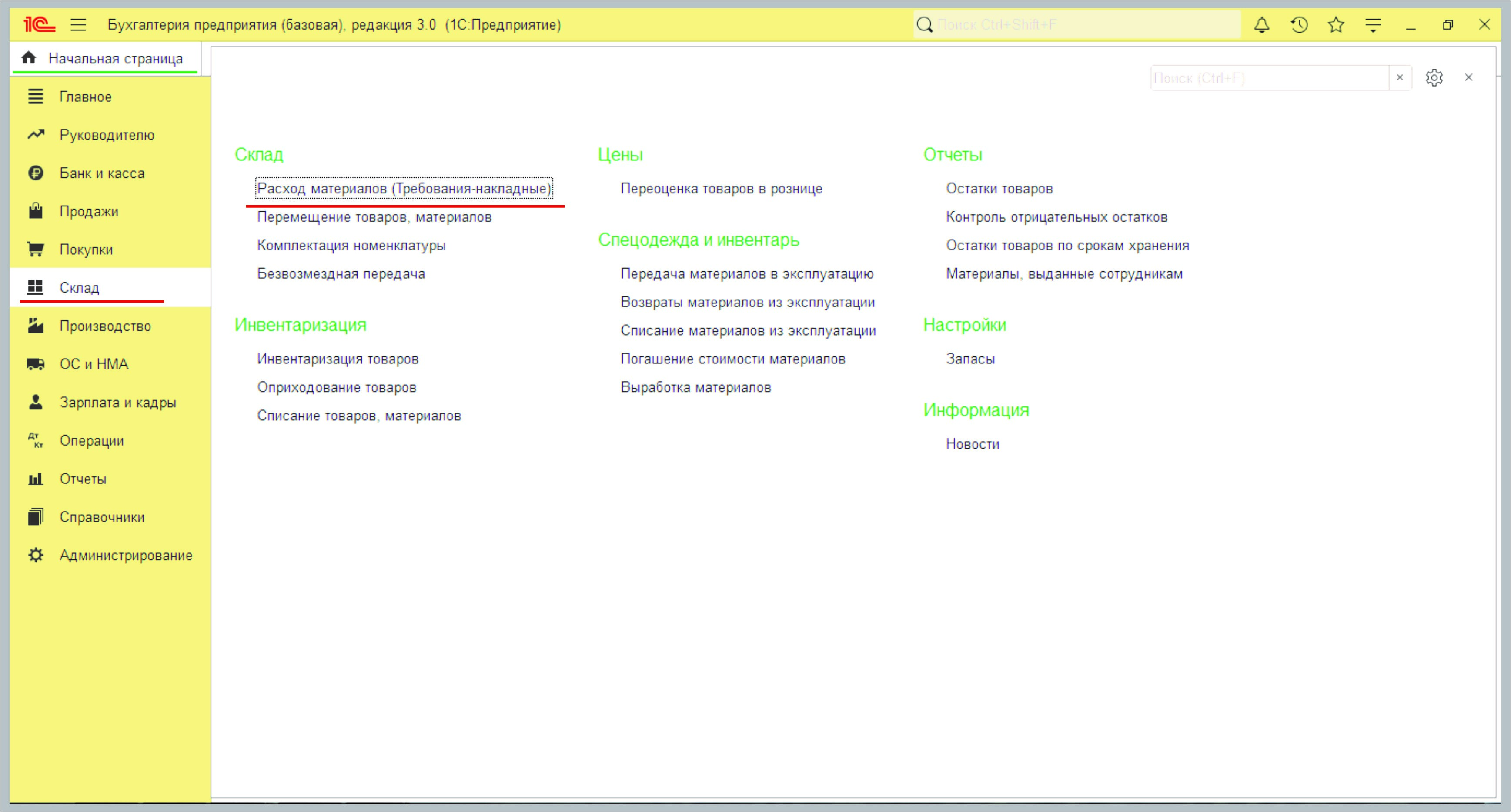1511x812 pixels.
Task: Open Инвентаризация товаров link
Action: coord(337,359)
